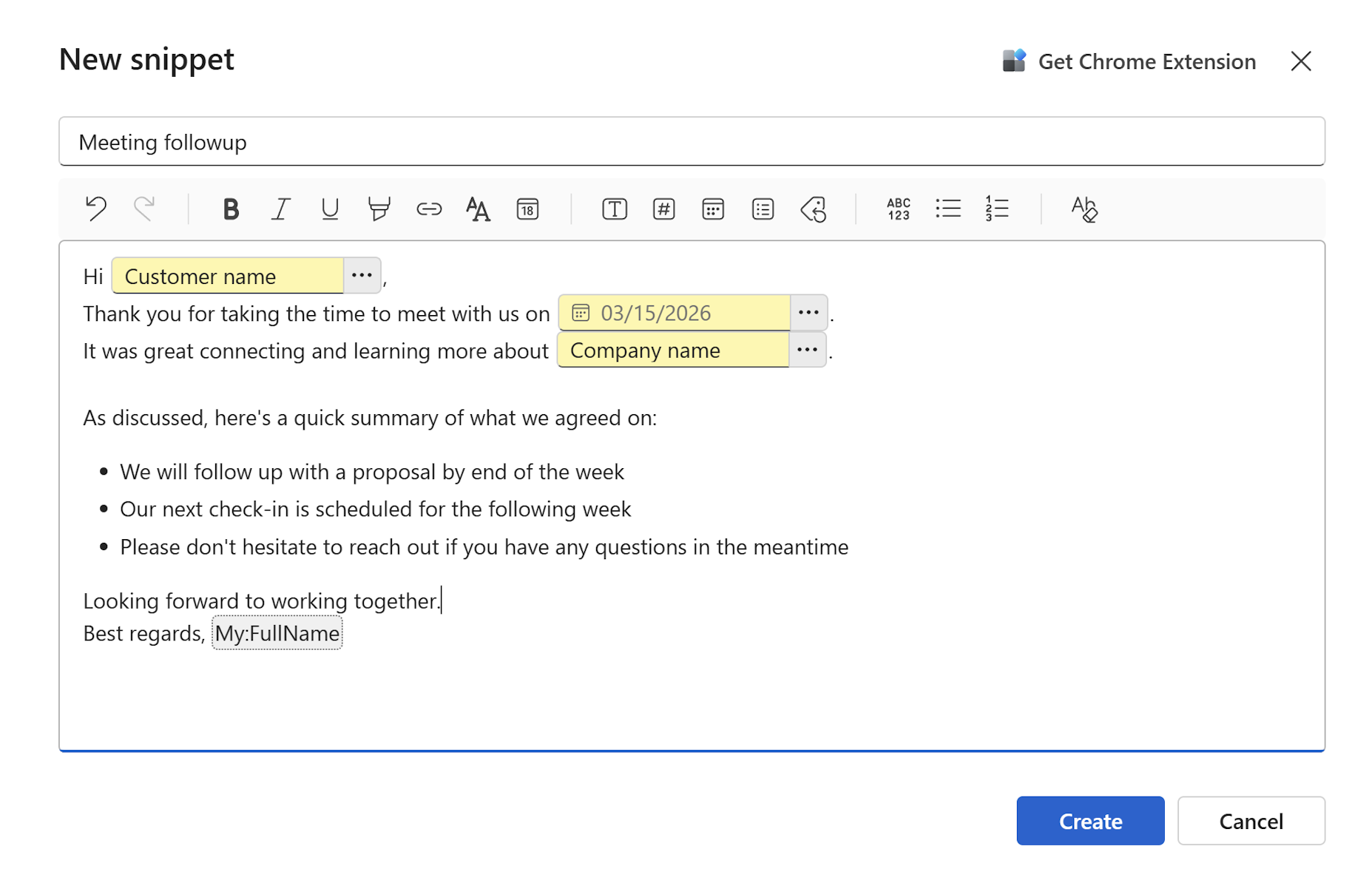Click the Customer name placeholder field
Image resolution: width=1372 pixels, height=883 pixels.
coord(228,276)
